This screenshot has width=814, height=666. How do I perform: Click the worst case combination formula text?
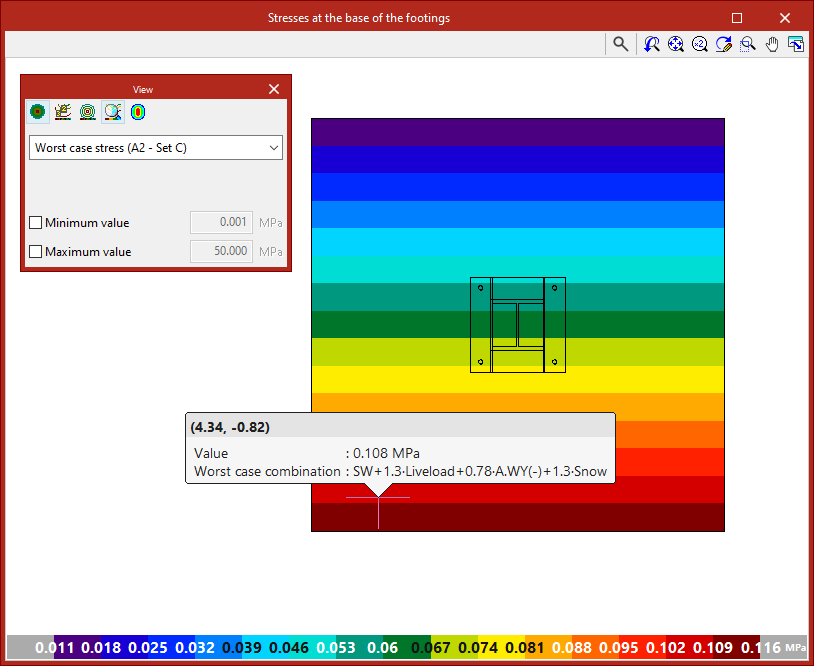coord(480,471)
